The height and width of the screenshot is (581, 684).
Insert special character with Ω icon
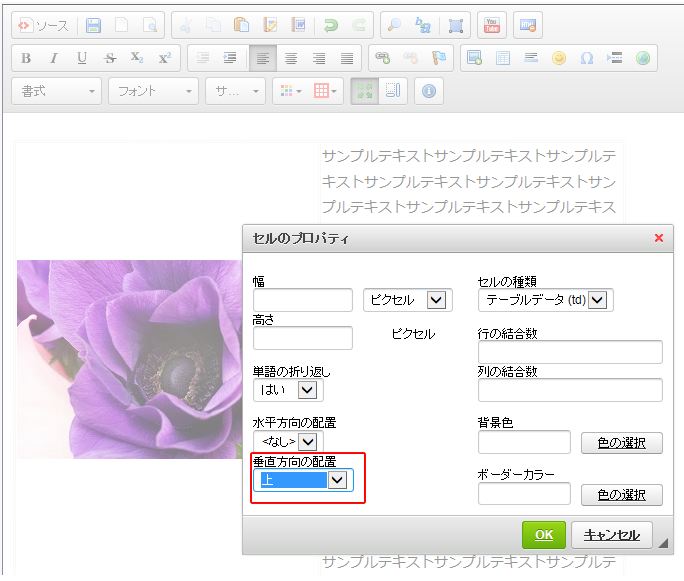[x=587, y=58]
